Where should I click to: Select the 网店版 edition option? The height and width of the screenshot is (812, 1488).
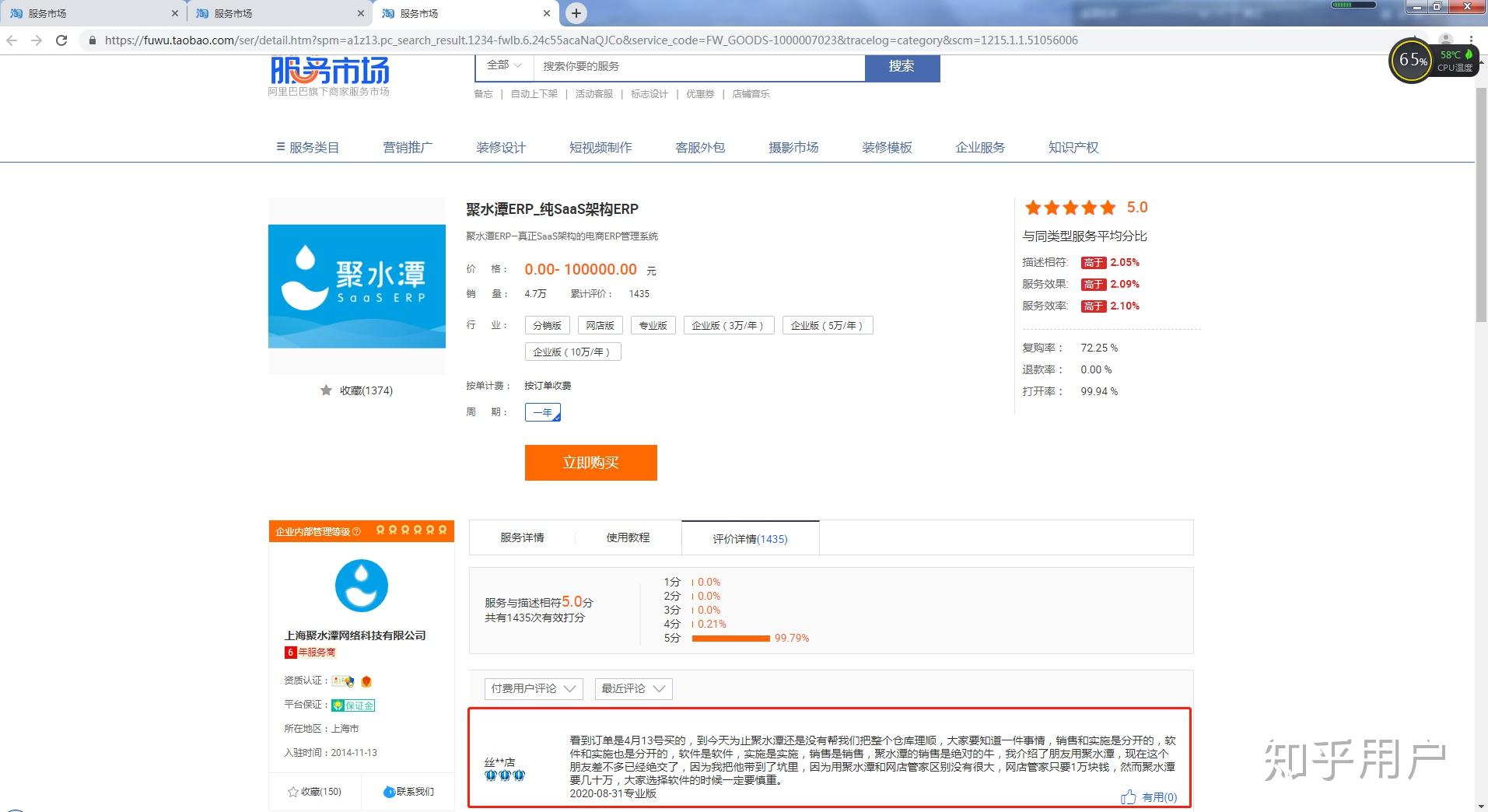[x=600, y=325]
